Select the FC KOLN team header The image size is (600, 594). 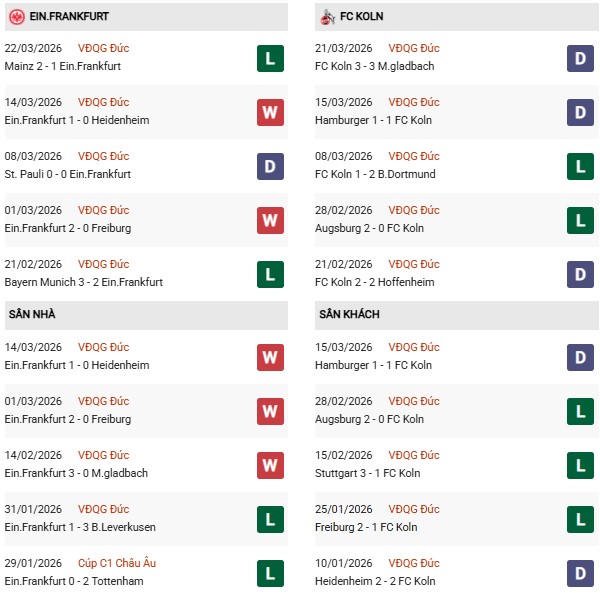(362, 17)
